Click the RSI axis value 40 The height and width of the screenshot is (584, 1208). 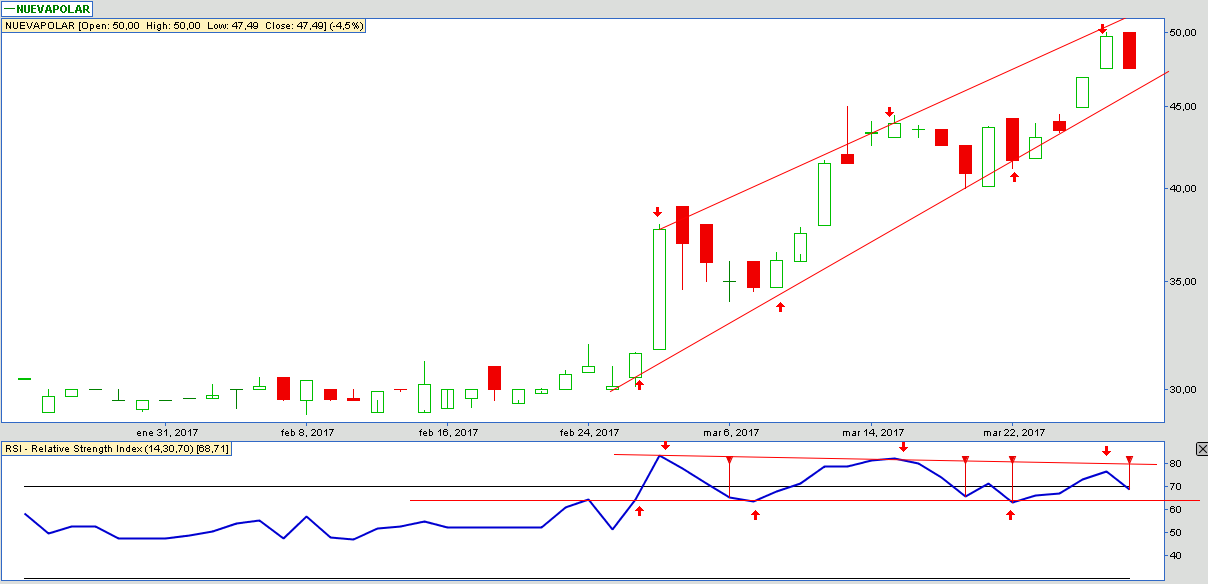(x=1177, y=556)
